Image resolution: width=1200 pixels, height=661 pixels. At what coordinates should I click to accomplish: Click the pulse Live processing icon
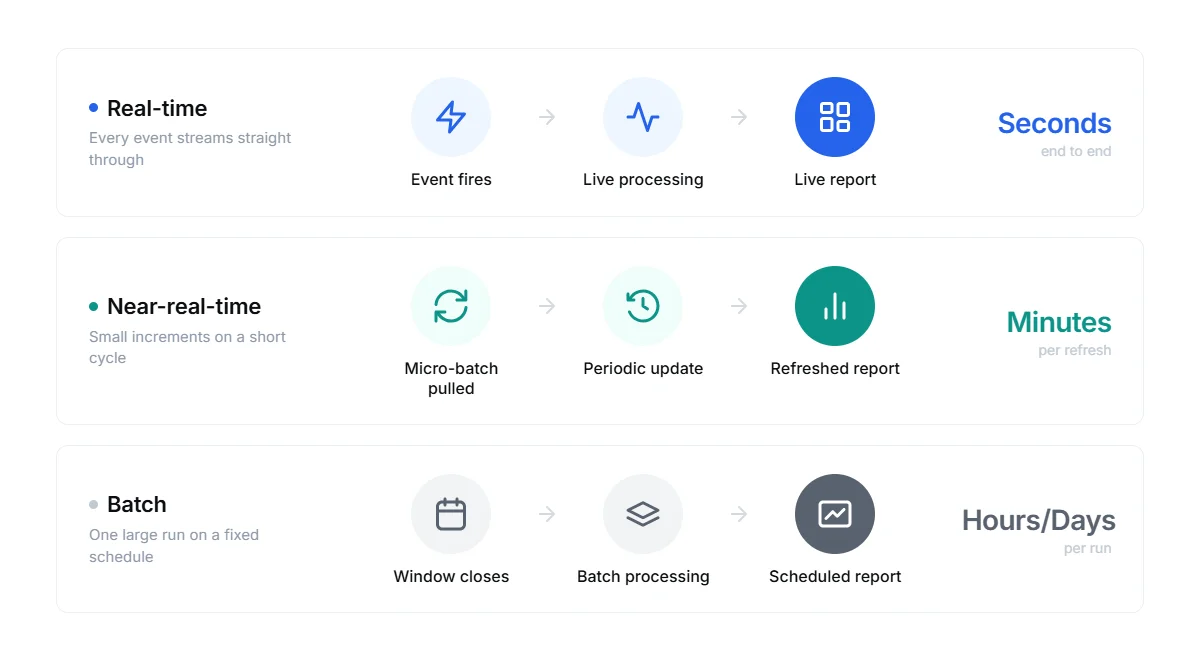pyautogui.click(x=643, y=117)
